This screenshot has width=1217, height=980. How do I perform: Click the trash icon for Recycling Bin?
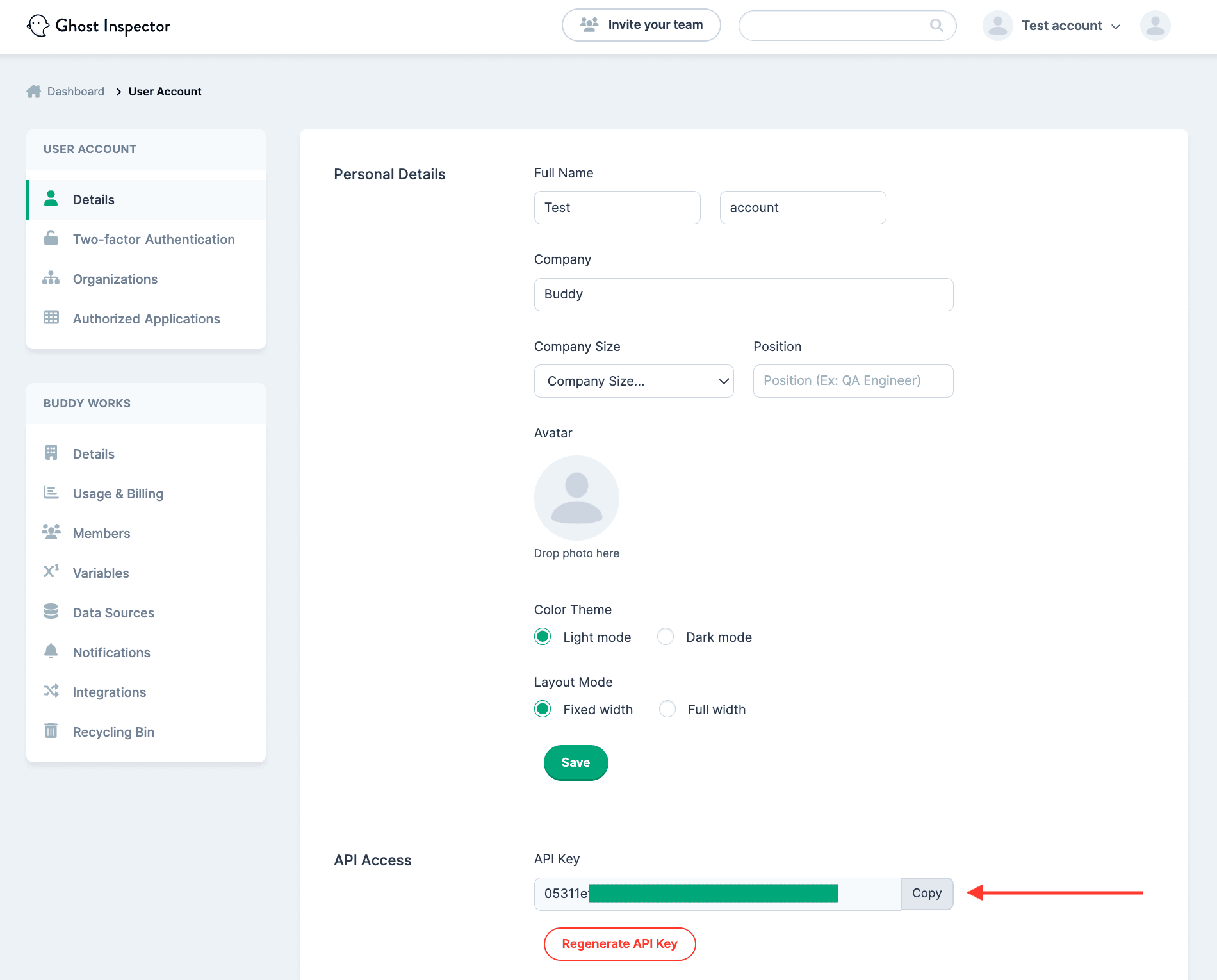click(x=51, y=731)
